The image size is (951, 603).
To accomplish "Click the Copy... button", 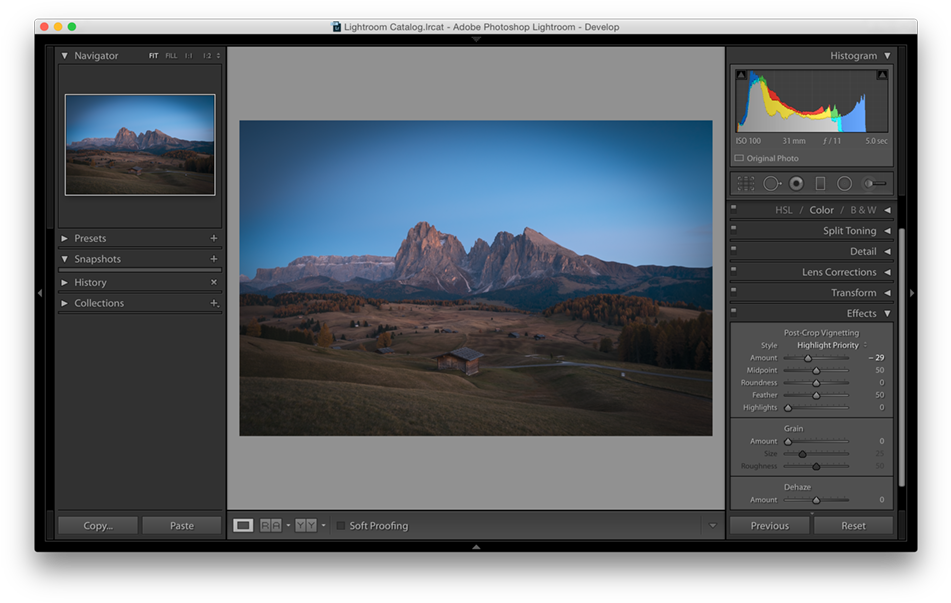I will 98,525.
